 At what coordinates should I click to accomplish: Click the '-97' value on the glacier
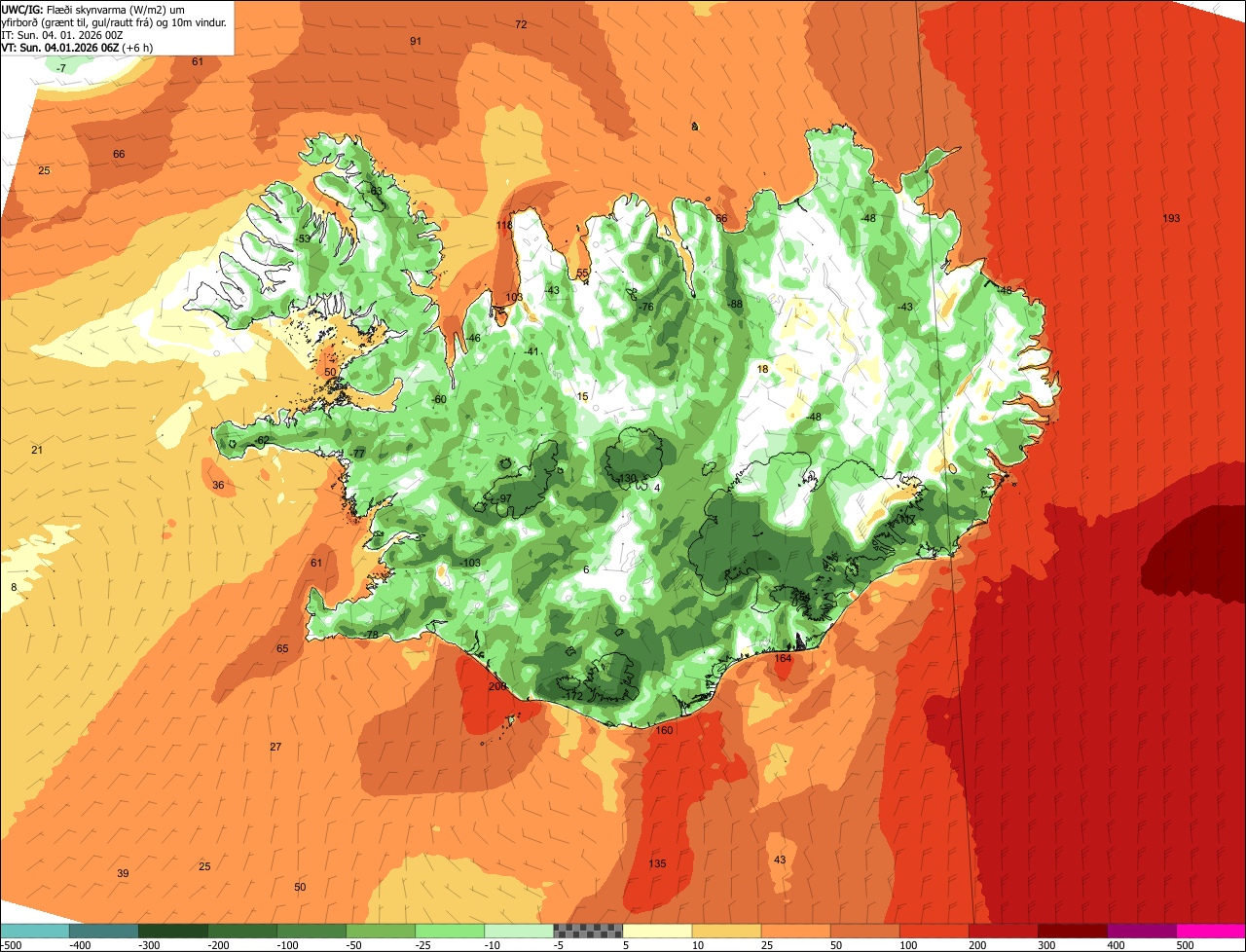coord(504,498)
